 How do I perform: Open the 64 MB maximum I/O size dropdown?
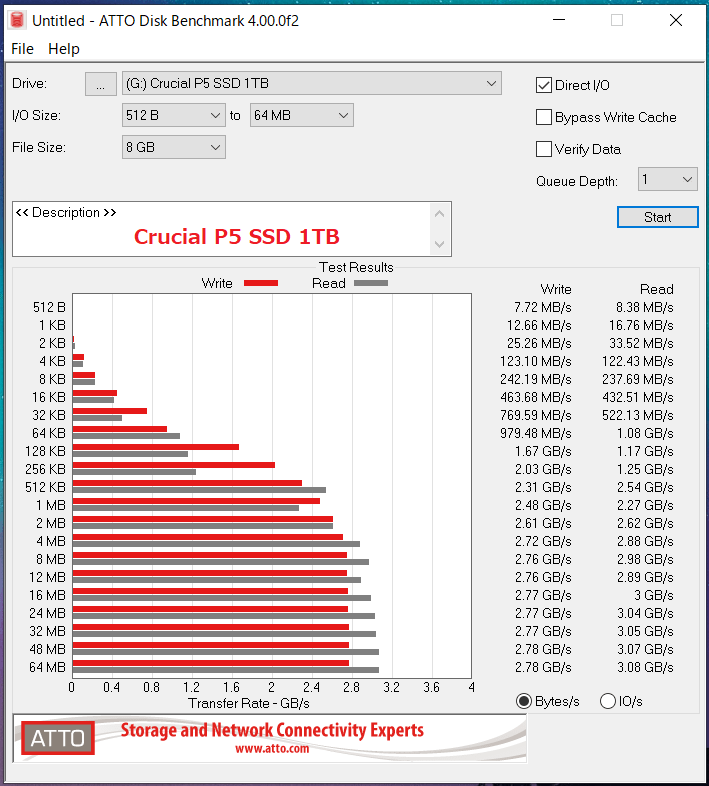302,115
